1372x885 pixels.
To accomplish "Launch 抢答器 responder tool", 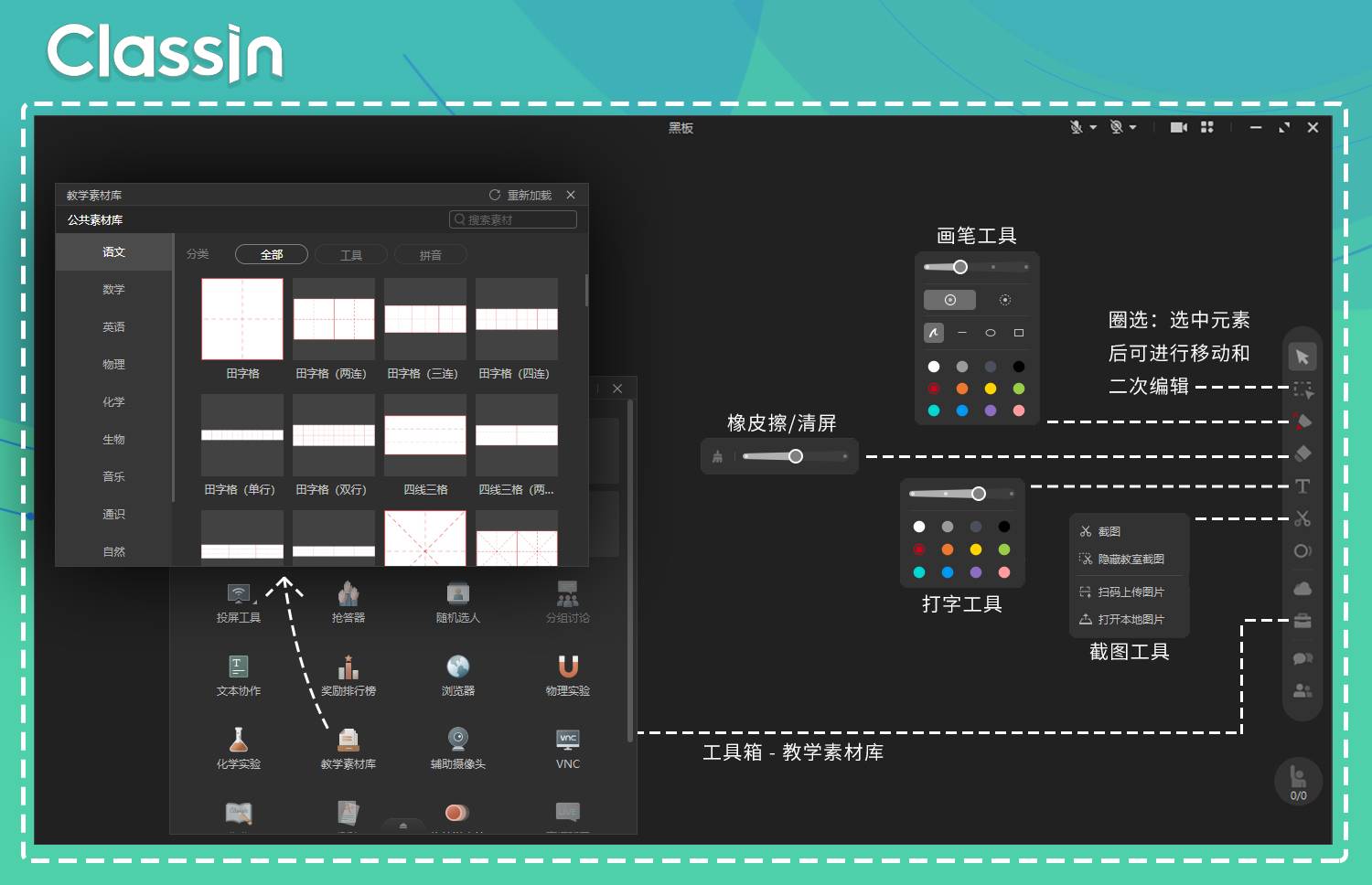I will (x=348, y=602).
